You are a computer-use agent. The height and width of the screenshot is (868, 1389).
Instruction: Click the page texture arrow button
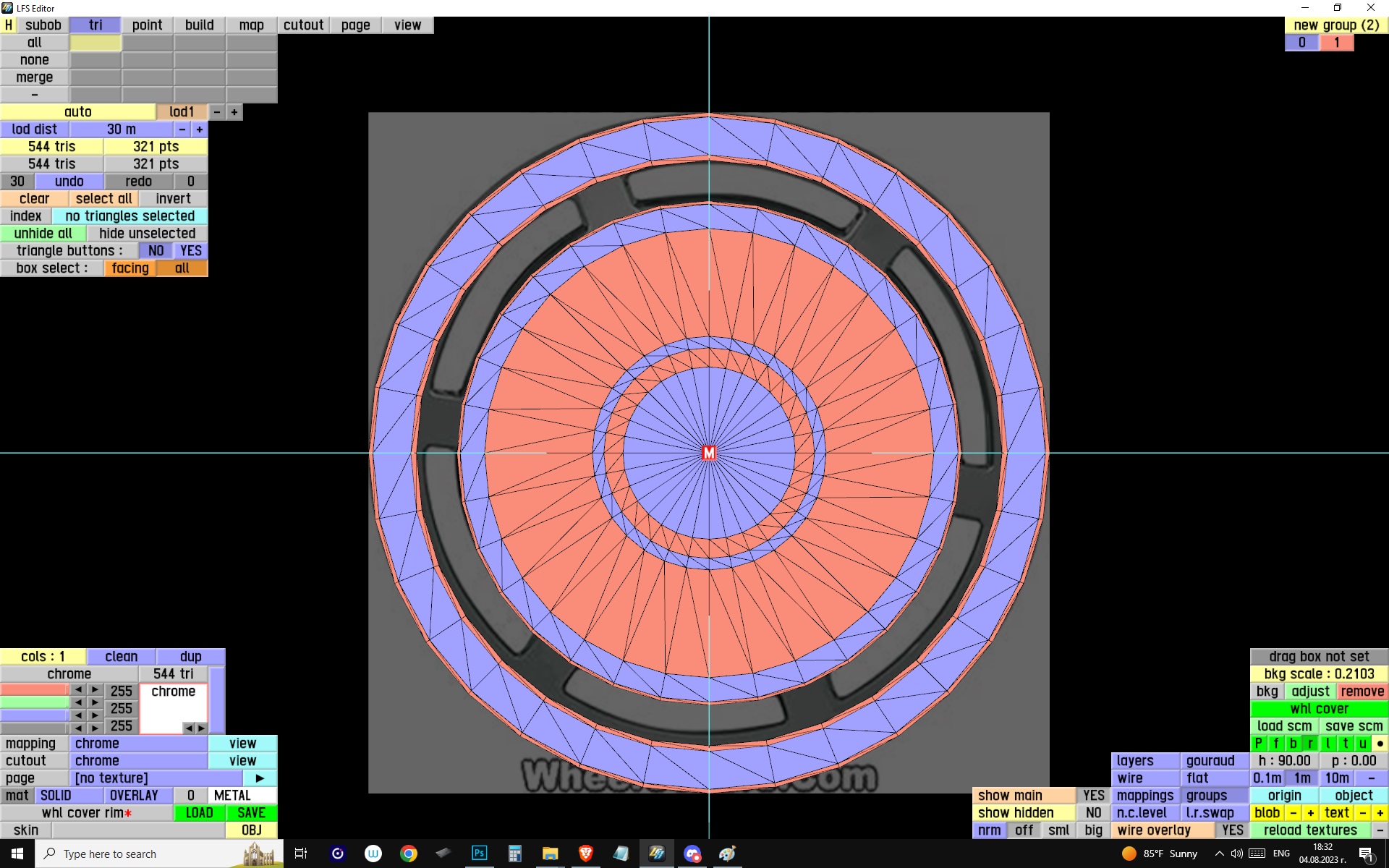[260, 778]
